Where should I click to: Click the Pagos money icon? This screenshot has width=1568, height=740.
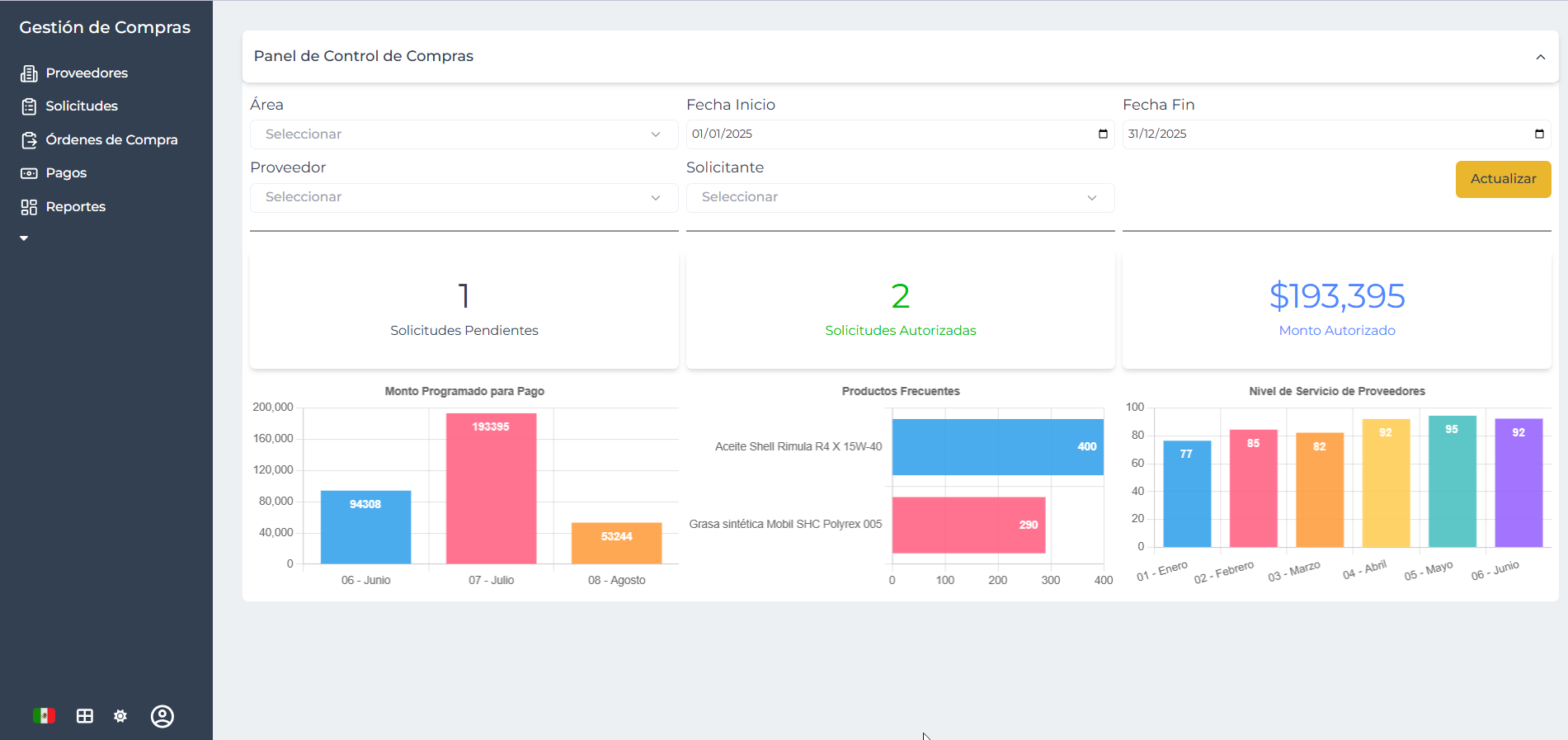(29, 173)
